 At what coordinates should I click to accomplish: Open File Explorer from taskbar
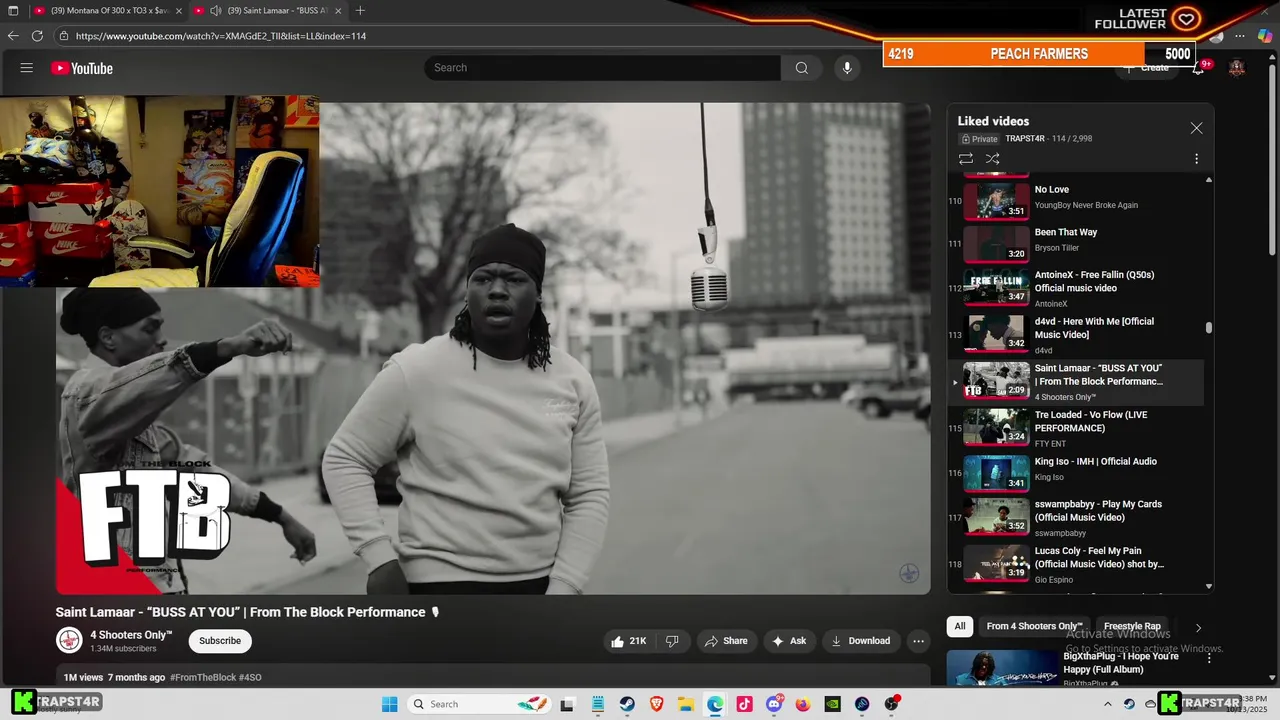(686, 704)
